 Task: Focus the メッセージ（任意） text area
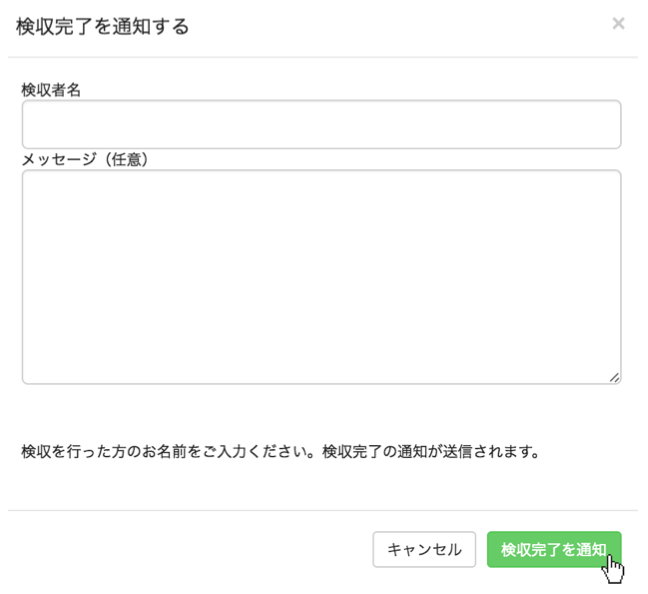pyautogui.click(x=322, y=277)
